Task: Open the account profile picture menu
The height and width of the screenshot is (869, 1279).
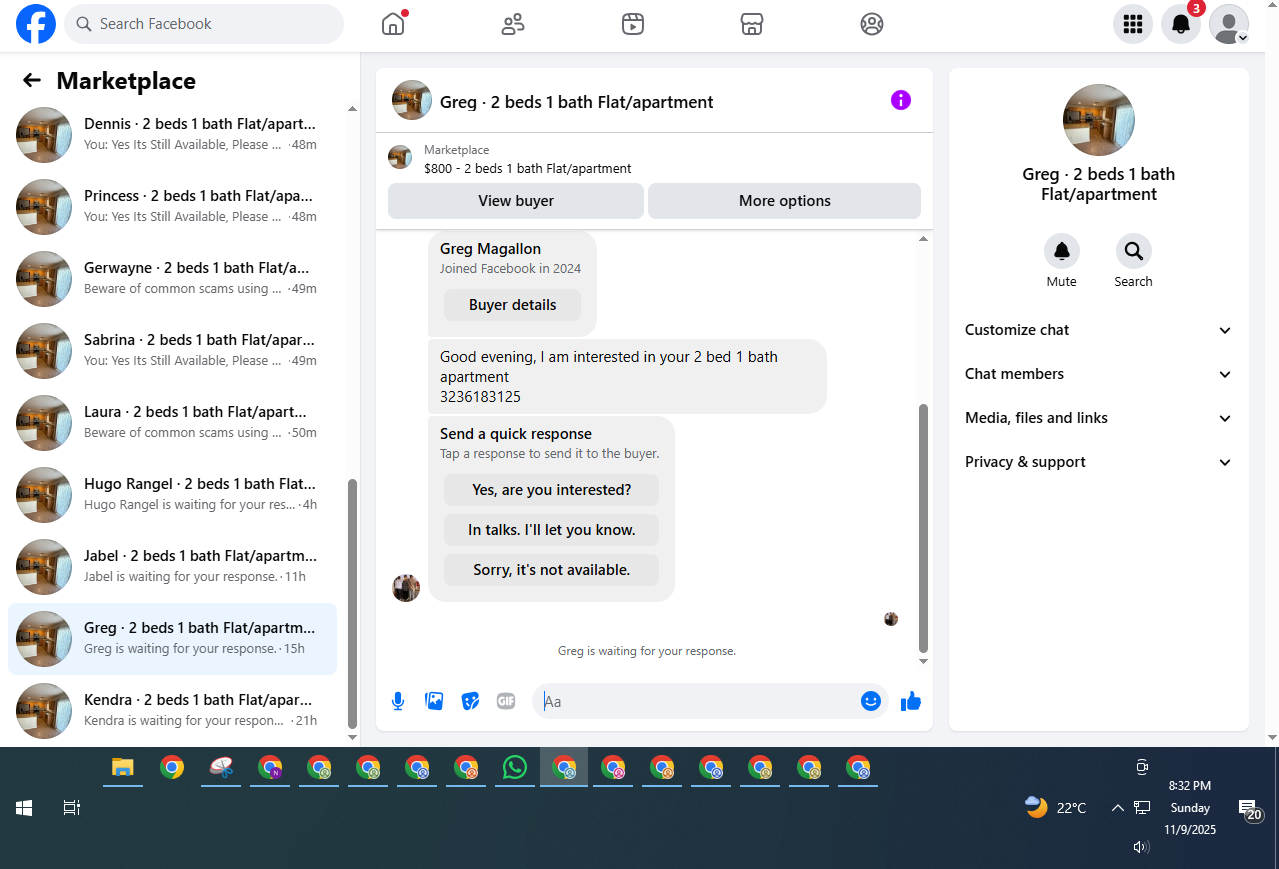Action: click(1229, 24)
